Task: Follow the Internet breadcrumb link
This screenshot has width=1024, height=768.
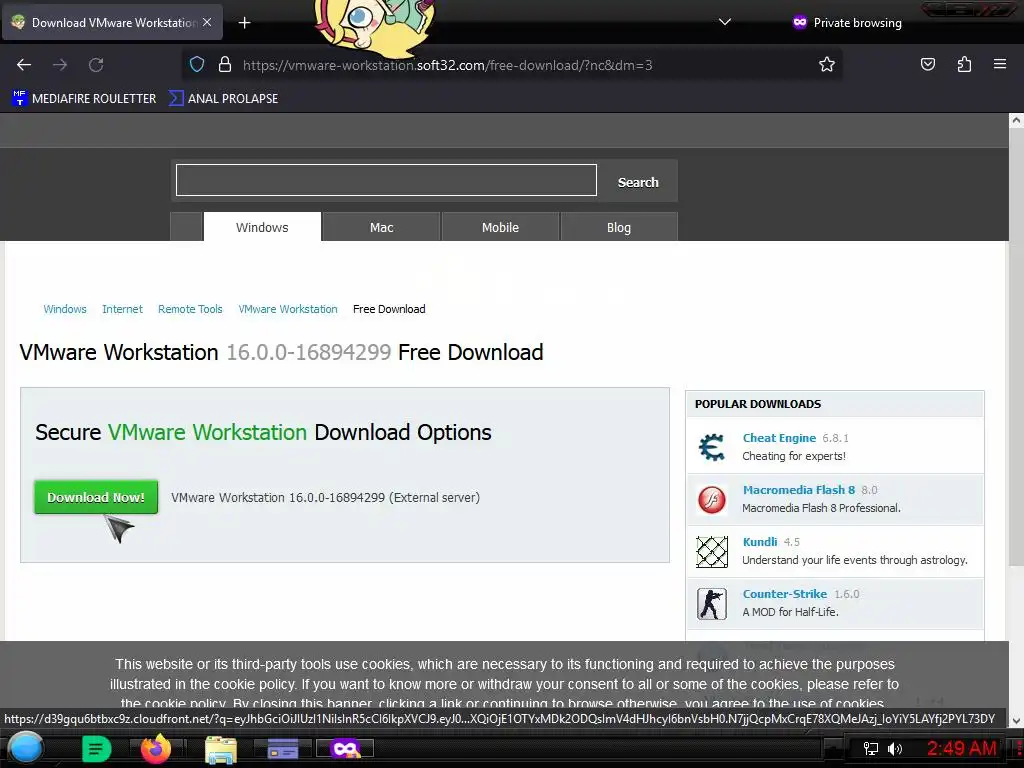Action: [x=122, y=309]
